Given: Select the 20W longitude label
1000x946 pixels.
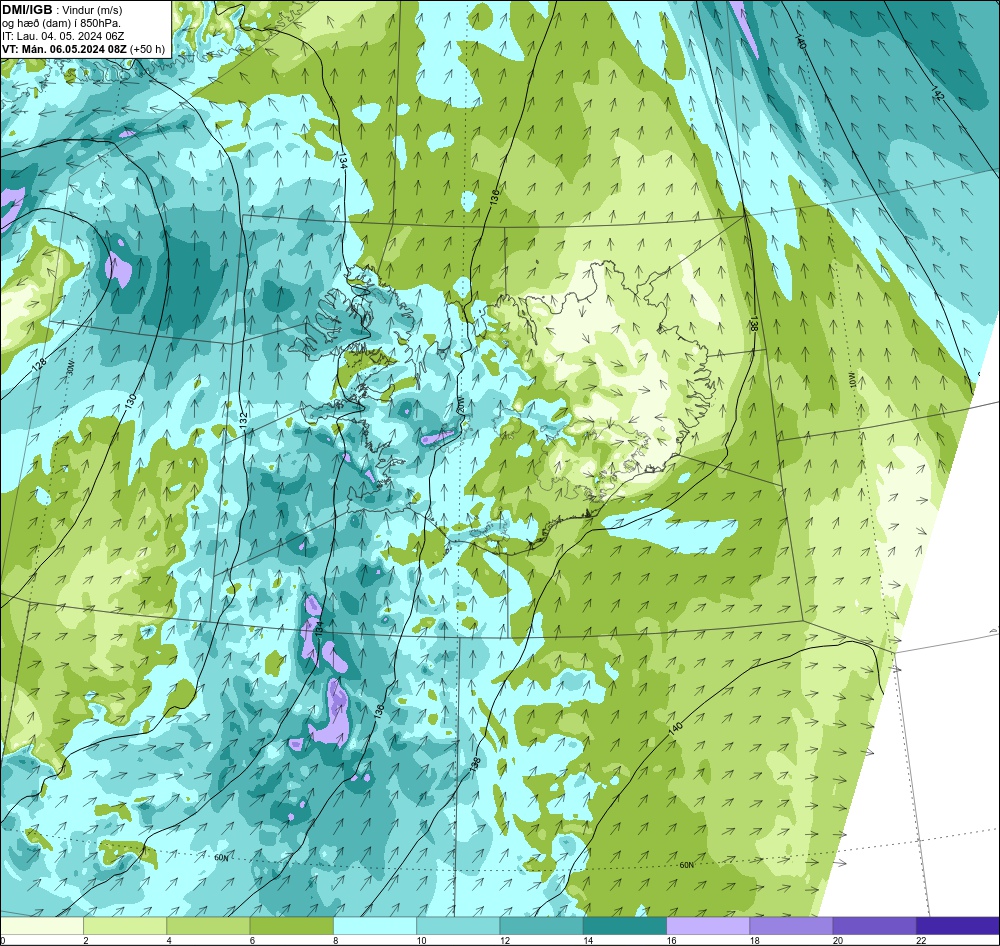Looking at the screenshot, I should tap(459, 404).
